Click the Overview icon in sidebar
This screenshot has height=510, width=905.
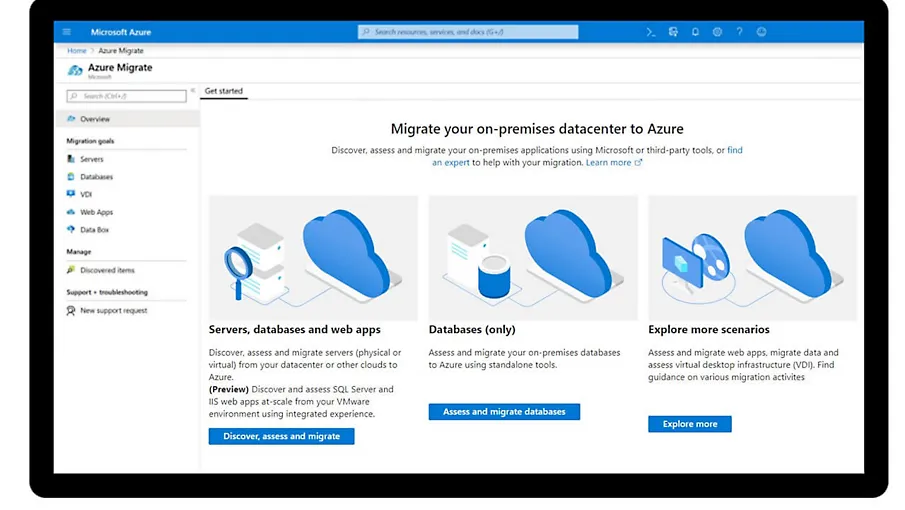pyautogui.click(x=71, y=118)
